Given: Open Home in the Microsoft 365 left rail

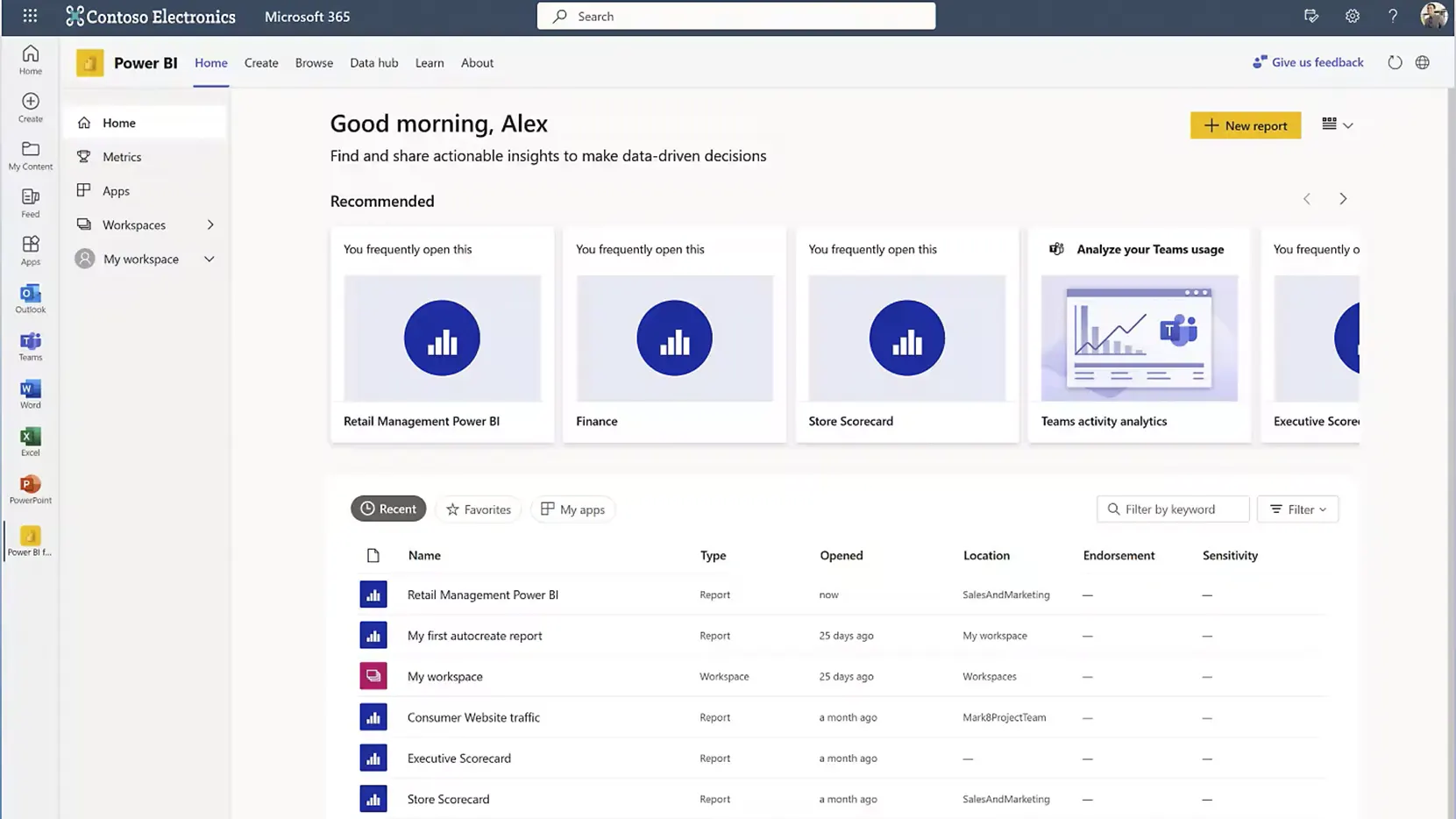Looking at the screenshot, I should (31, 60).
